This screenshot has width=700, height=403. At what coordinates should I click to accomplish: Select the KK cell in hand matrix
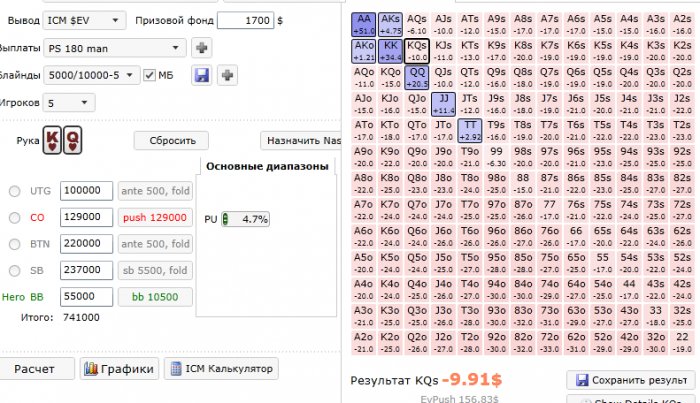pyautogui.click(x=390, y=51)
